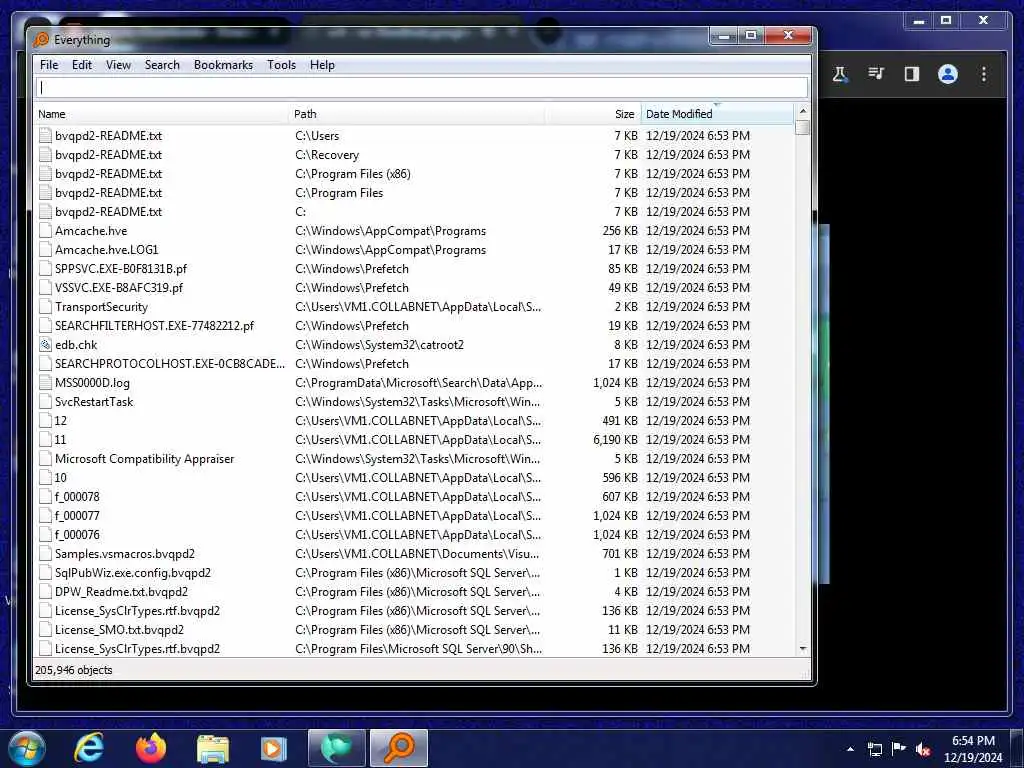Select DPW_Readme.txt.bvqpd2 file name
1024x768 pixels.
(x=121, y=592)
